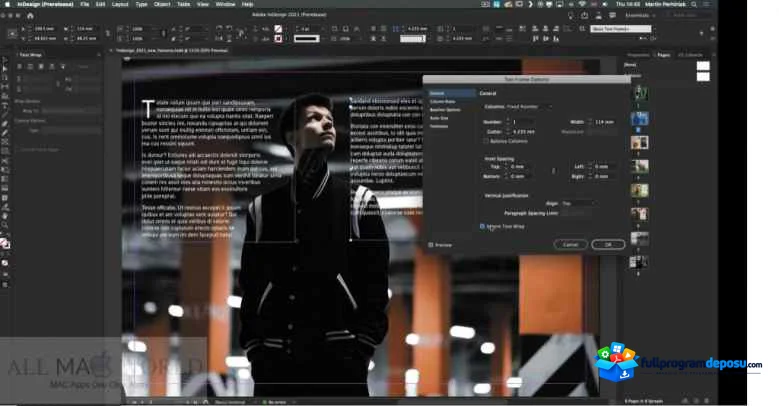
Task: Switch to the Pages panel tab
Action: [x=664, y=55]
